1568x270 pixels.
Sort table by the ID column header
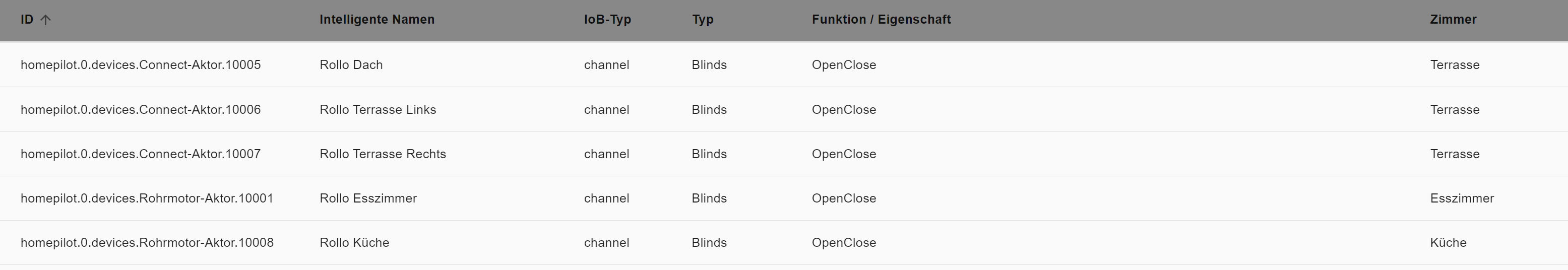click(x=27, y=20)
